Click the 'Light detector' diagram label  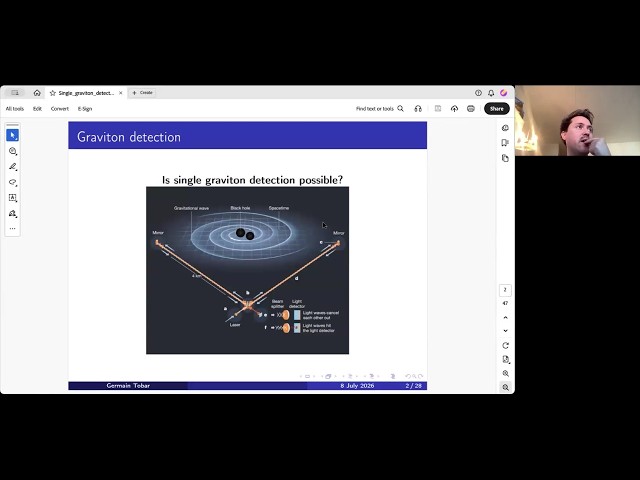(297, 304)
